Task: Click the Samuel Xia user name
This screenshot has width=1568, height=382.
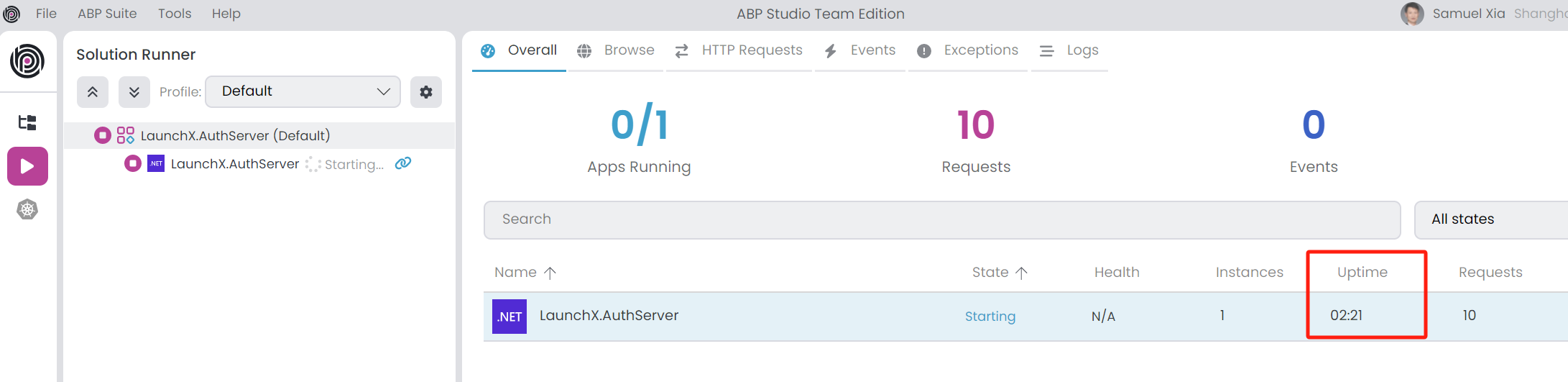Action: point(1469,14)
